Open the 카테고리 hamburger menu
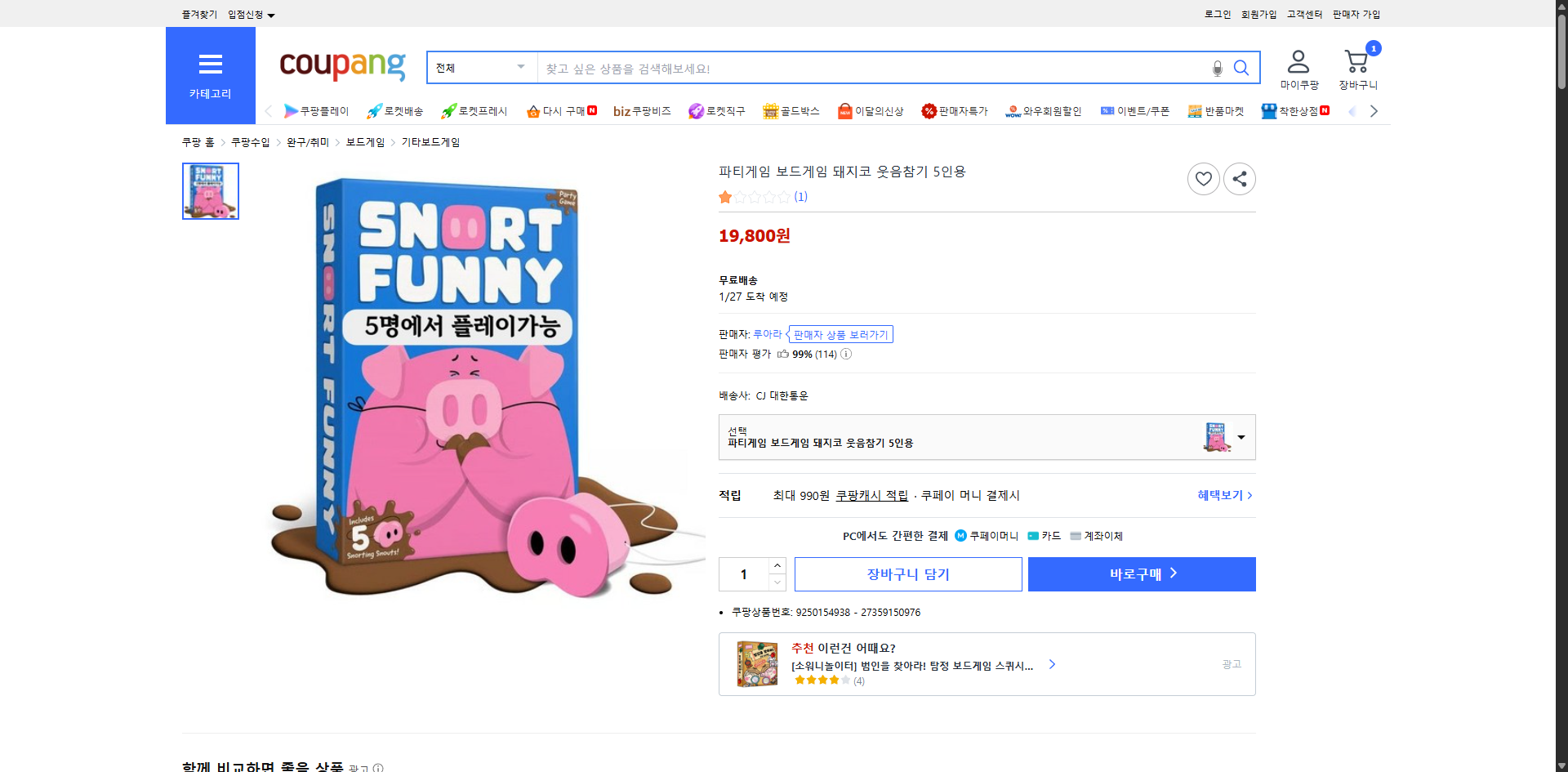 210,65
